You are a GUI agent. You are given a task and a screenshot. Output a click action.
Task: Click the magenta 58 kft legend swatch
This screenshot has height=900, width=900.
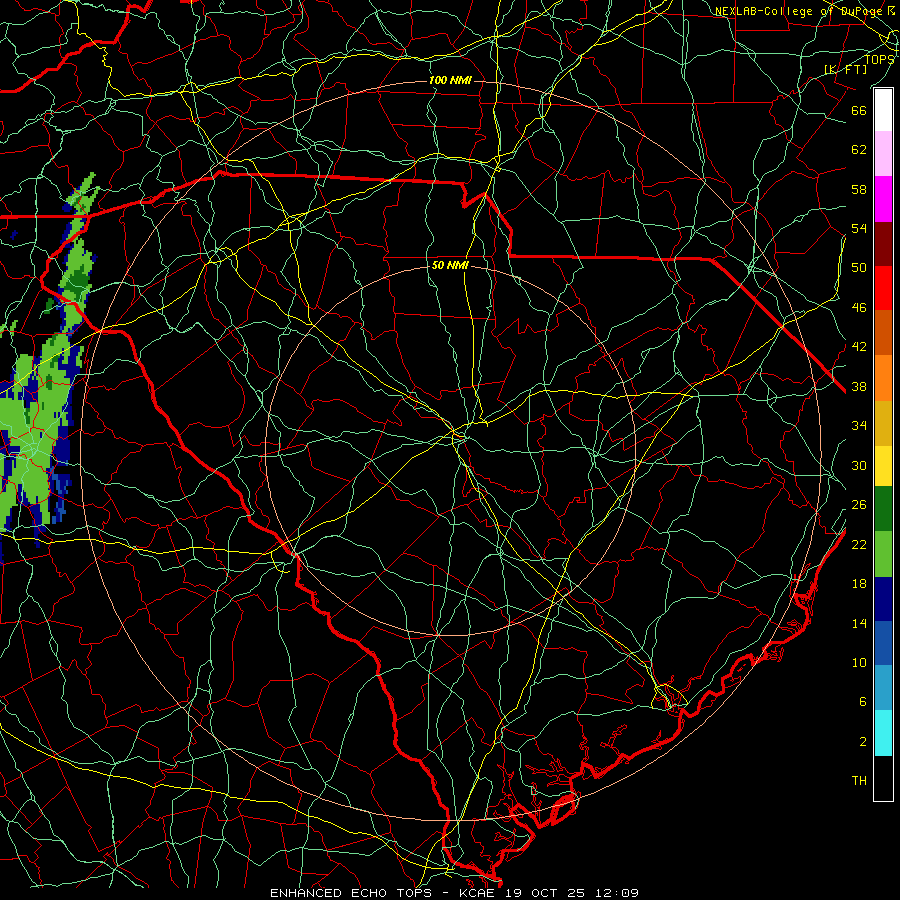pos(883,198)
